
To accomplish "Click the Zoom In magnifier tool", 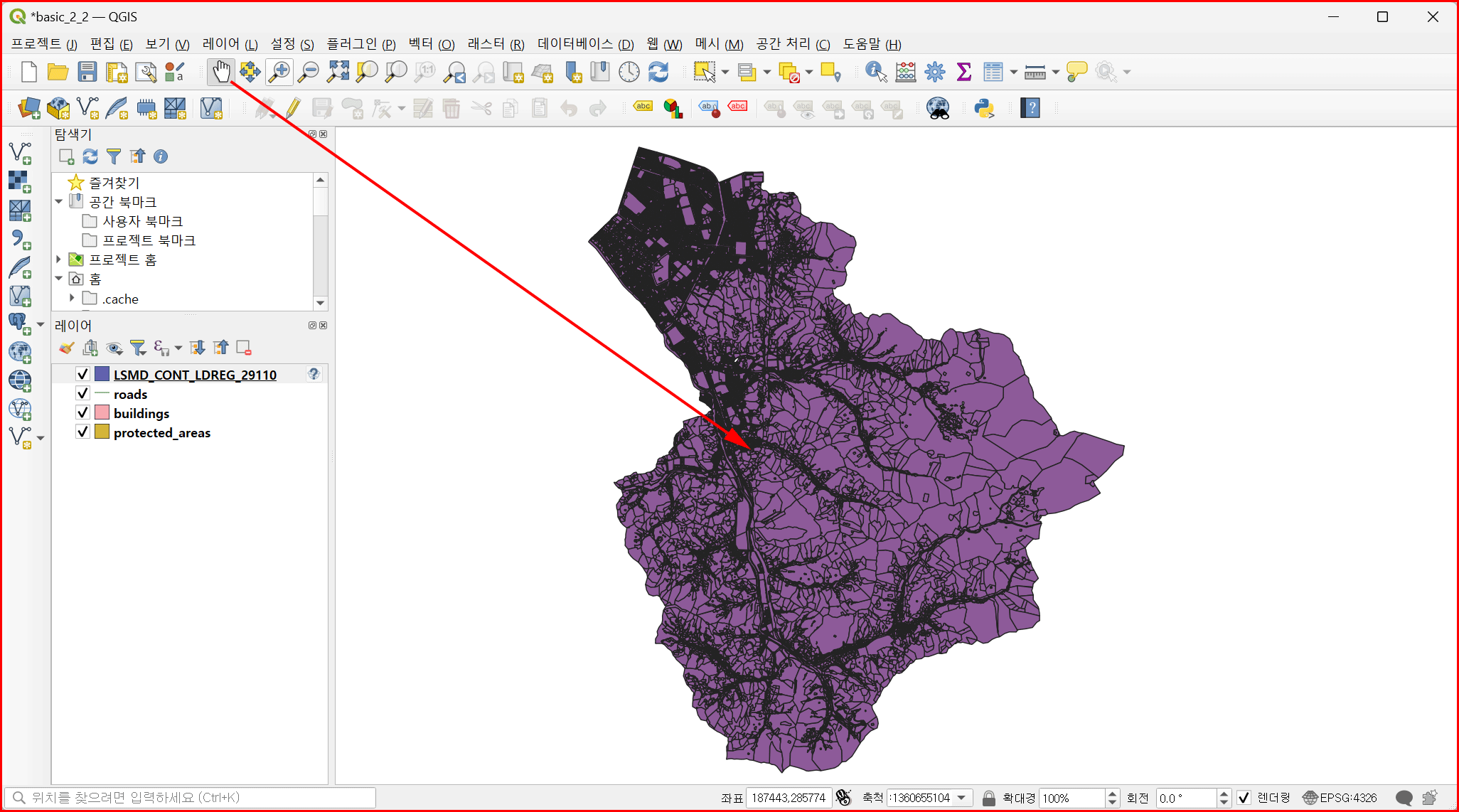I will 279,72.
